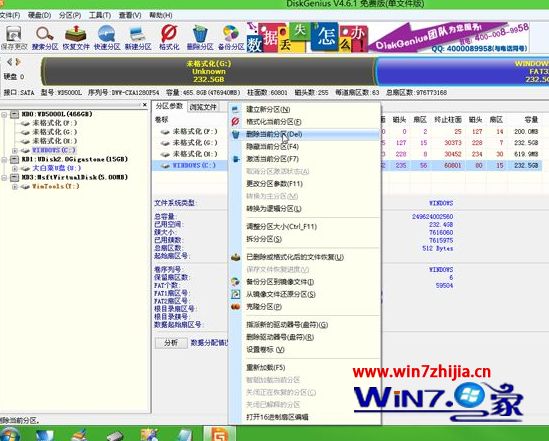The height and width of the screenshot is (441, 549).
Task: Collapse the HD1:UDisk2.0Gigastone tree node
Action: pos(4,160)
